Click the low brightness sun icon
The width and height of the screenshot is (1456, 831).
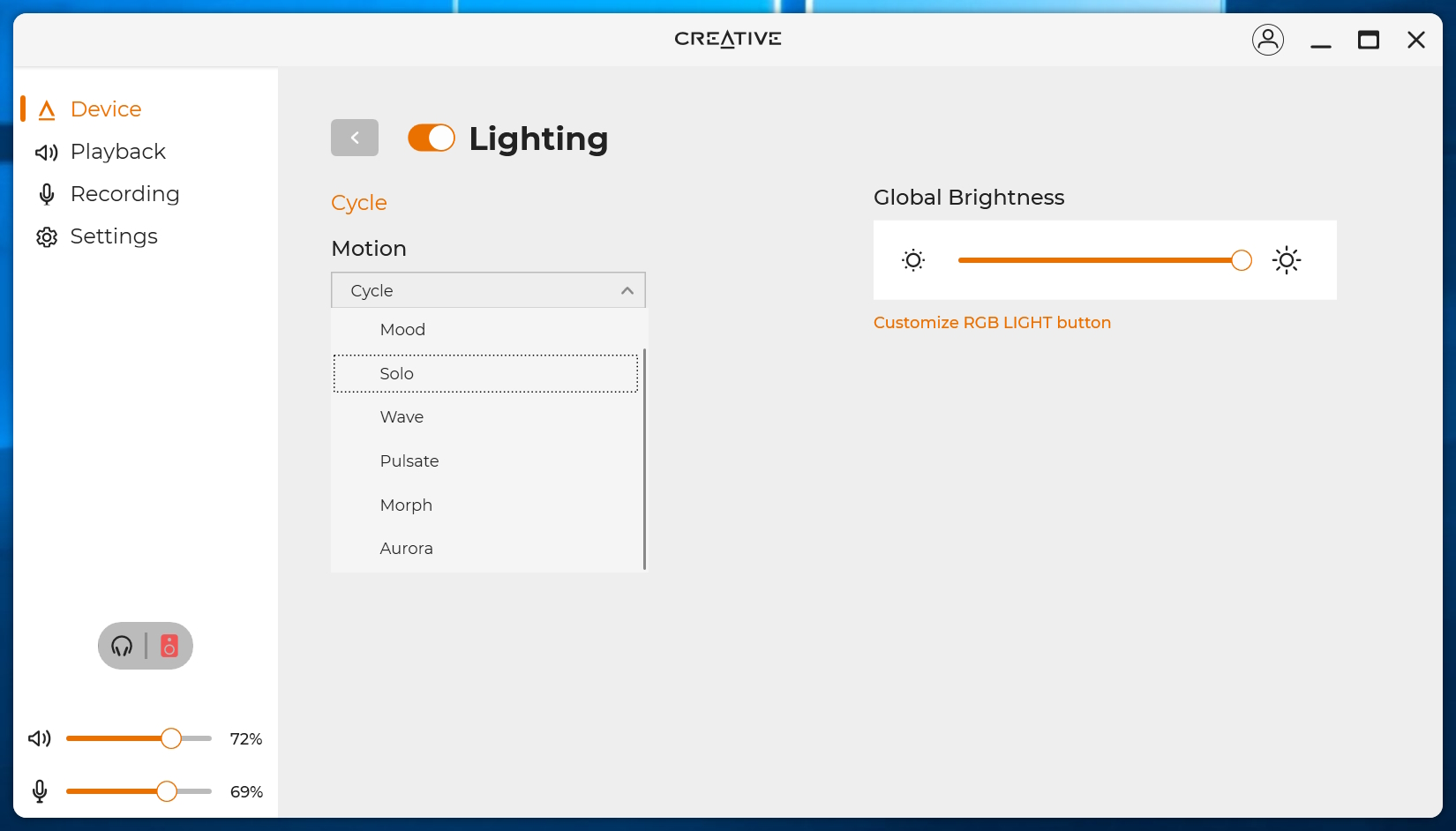coord(913,260)
